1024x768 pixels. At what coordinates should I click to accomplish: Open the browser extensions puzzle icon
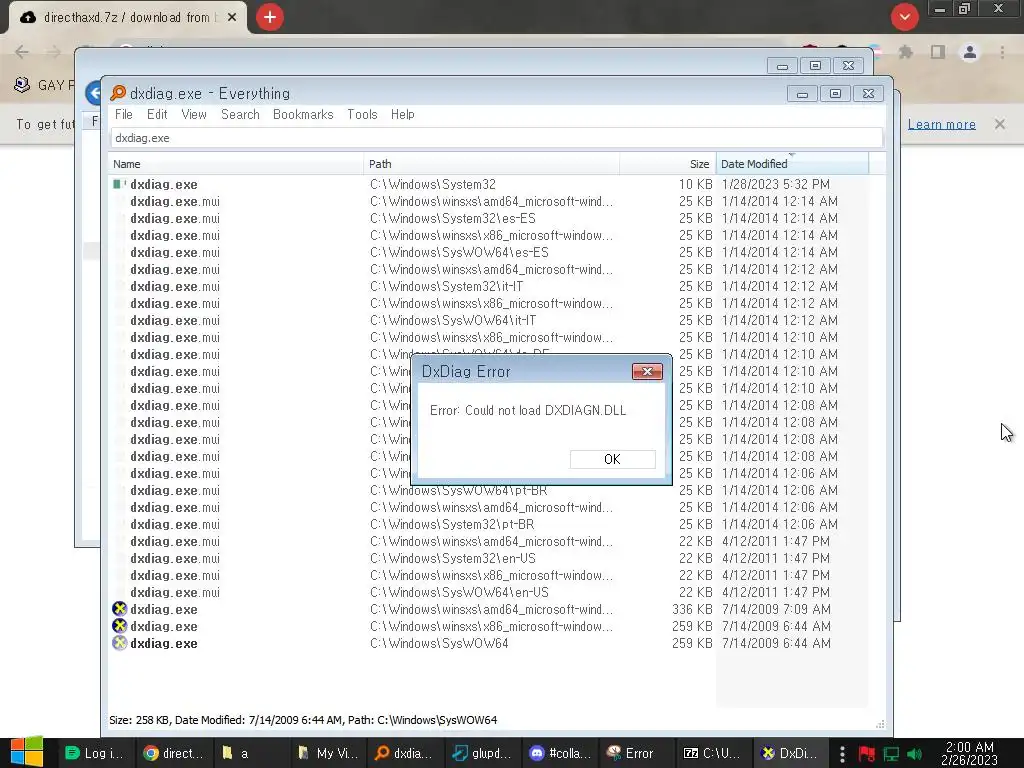coord(906,52)
